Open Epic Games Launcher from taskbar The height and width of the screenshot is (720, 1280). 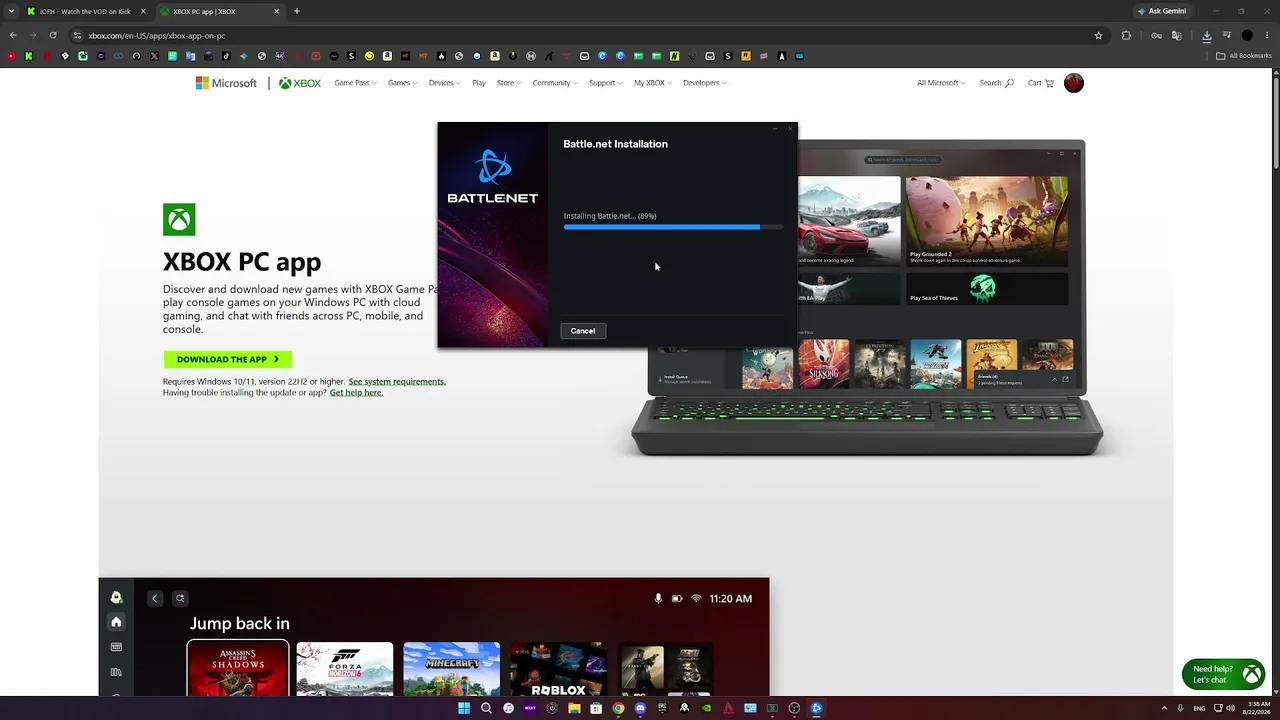662,708
